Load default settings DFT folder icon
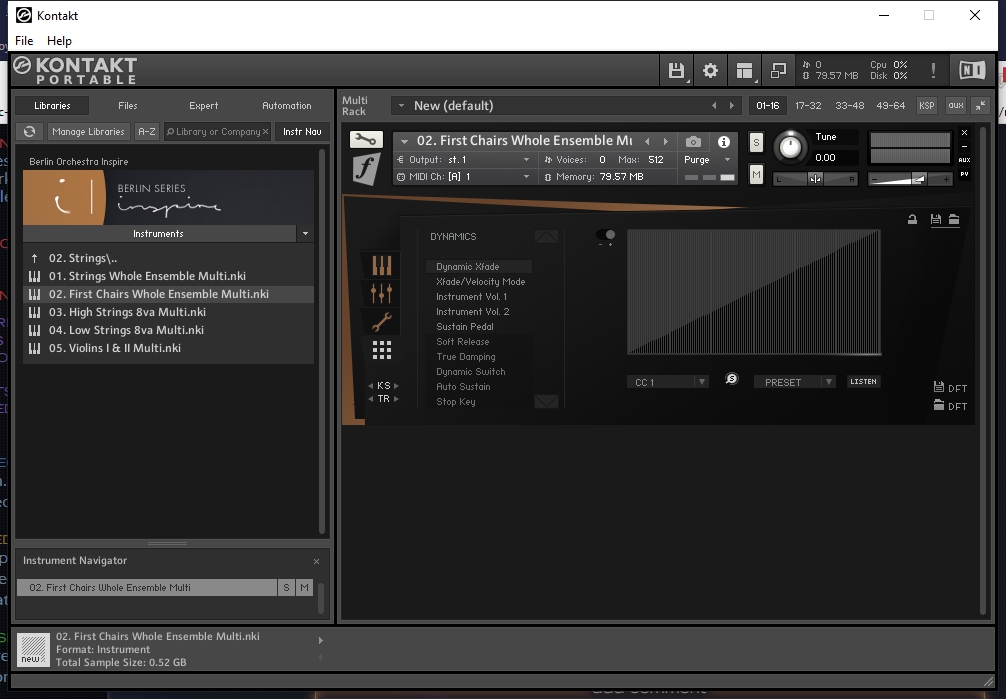1006x699 pixels. tap(939, 405)
